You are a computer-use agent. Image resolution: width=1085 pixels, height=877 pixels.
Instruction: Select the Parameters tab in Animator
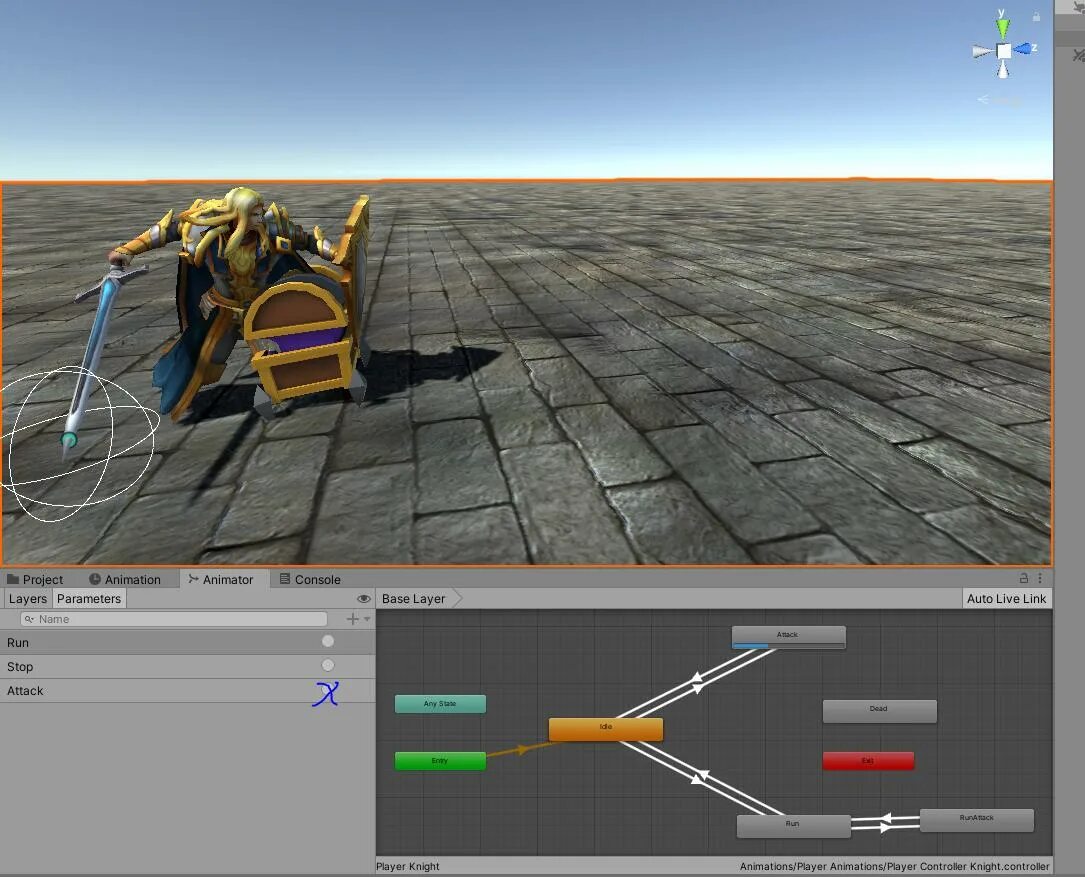(x=89, y=599)
